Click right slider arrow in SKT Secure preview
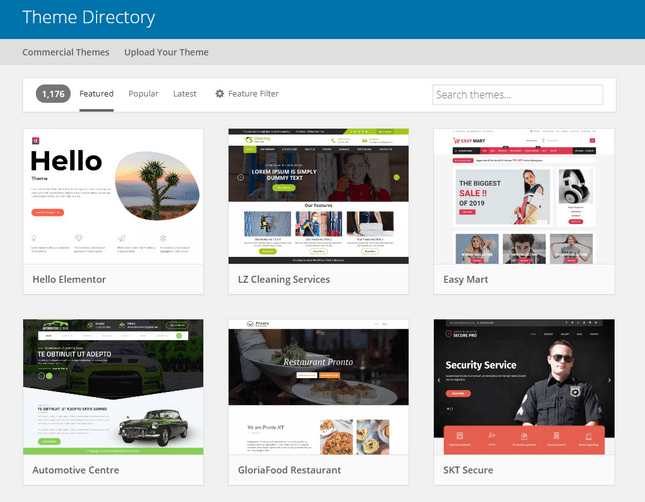Screen dimensions: 645x502 [607, 381]
